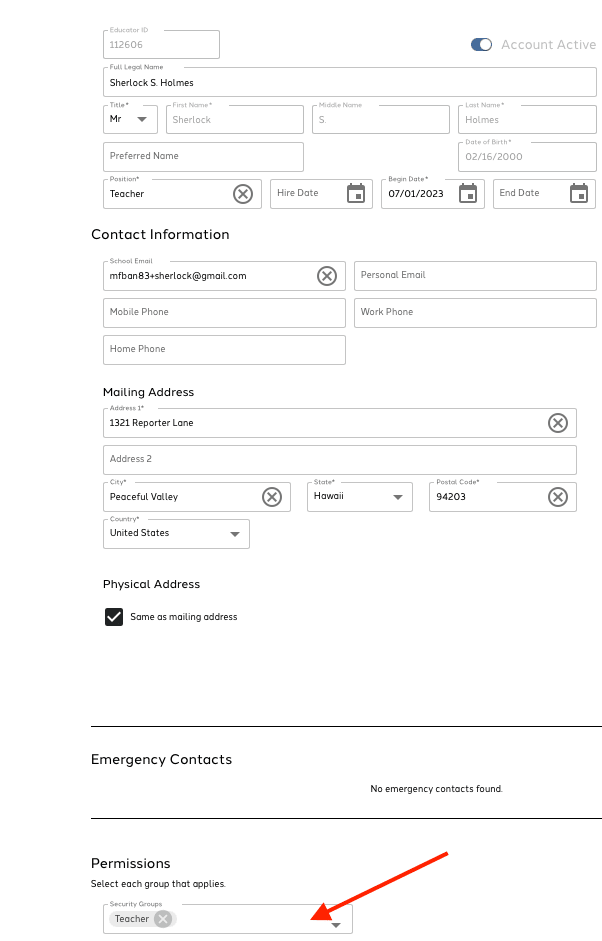Viewport: 602px width, 941px height.
Task: Clear the Postal Code field
Action: point(558,497)
